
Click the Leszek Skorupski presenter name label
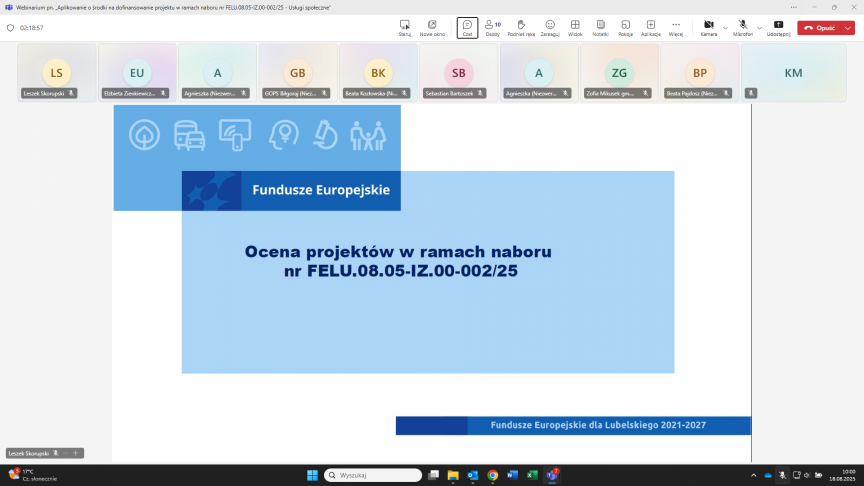[x=29, y=453]
